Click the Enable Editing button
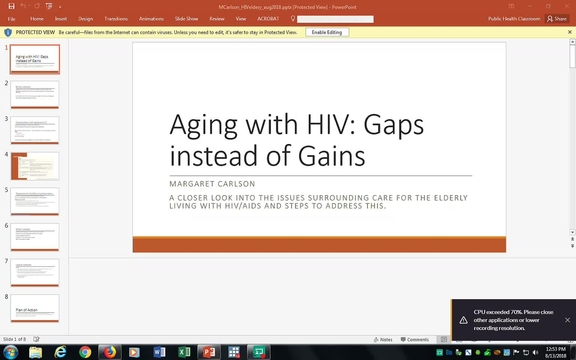This screenshot has height=360, width=576. pyautogui.click(x=327, y=32)
